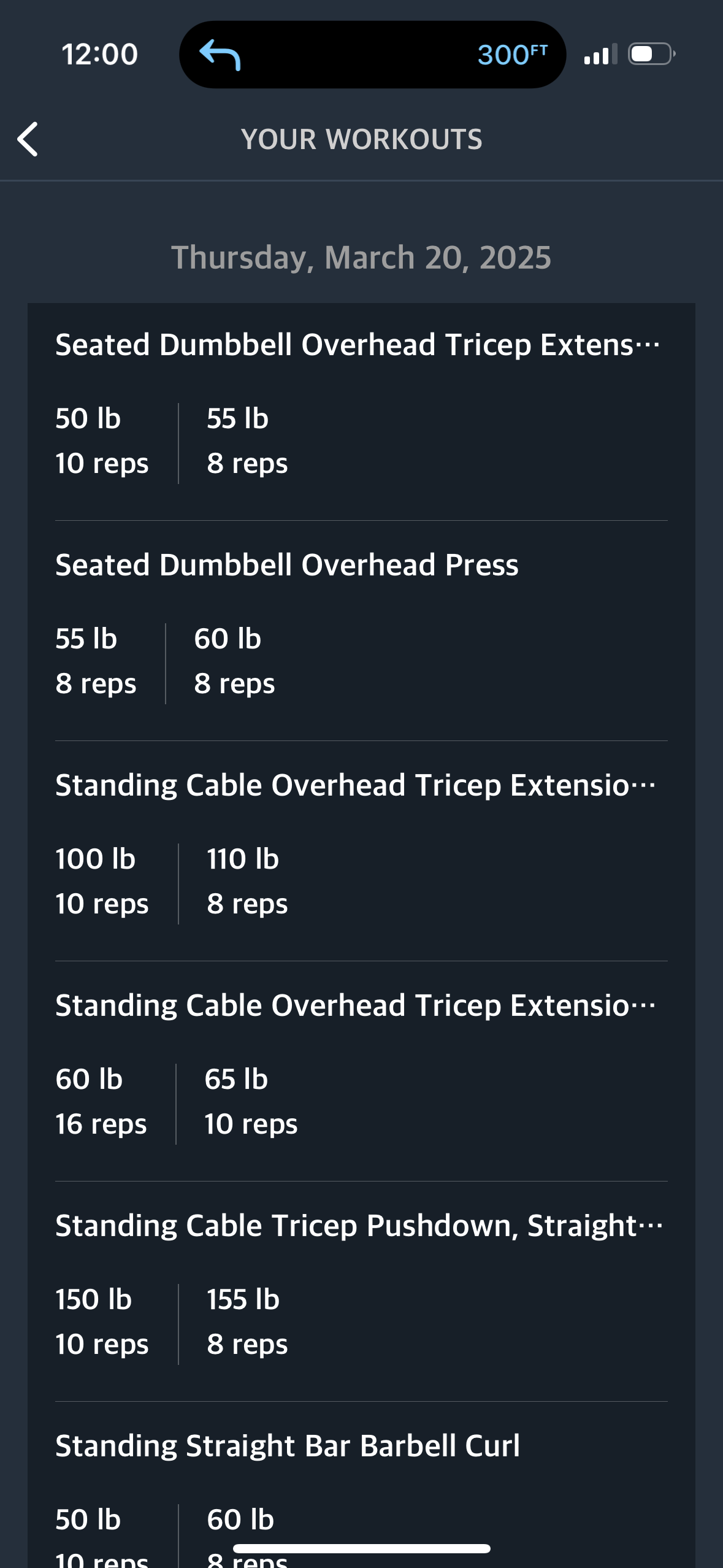
Task: Open Seated Dumbbell Overhead Tricep Extension exercise
Action: [358, 345]
